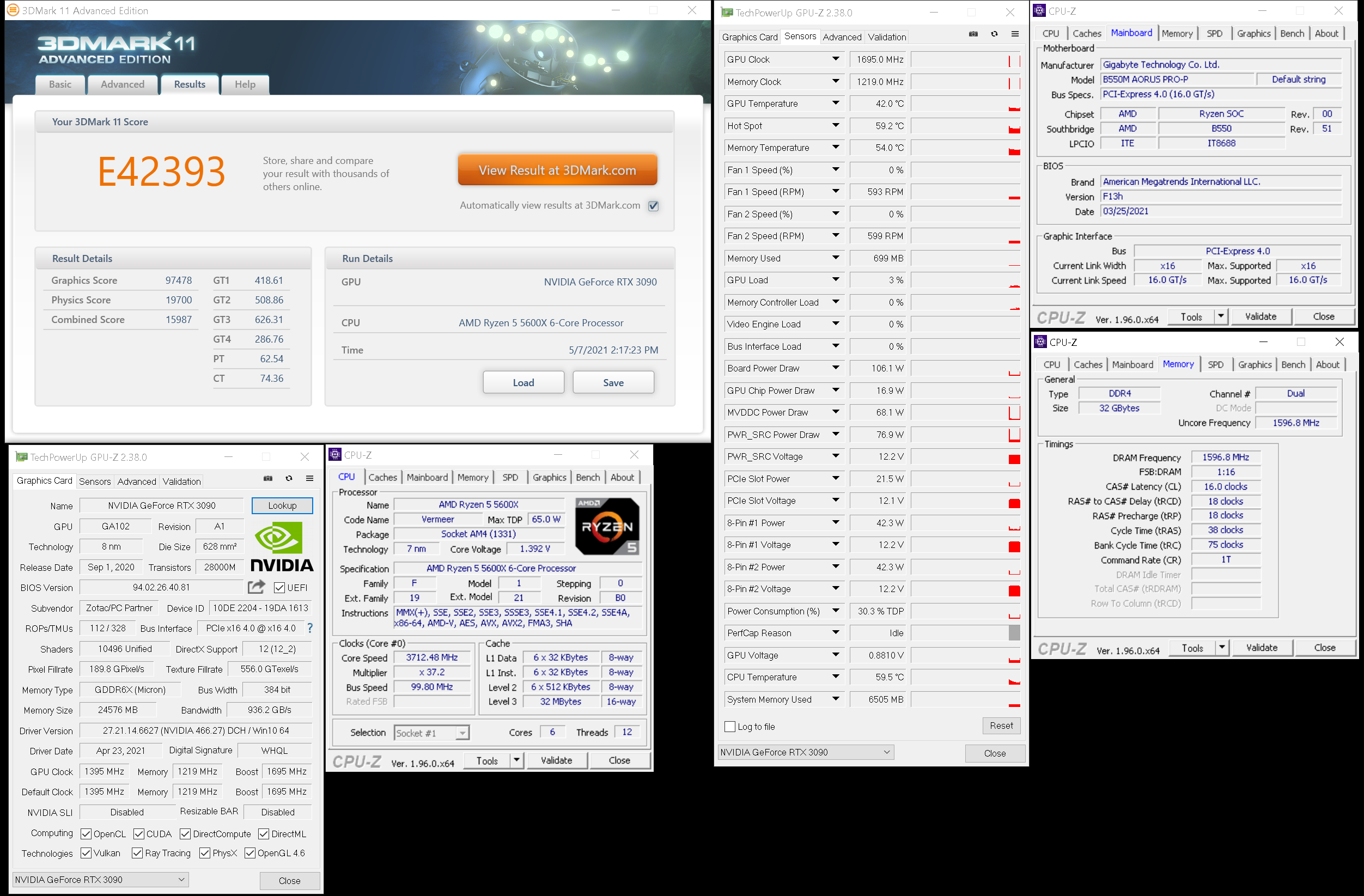Viewport: 1364px width, 896px height.
Task: Toggle the OpenCL checkbox
Action: (x=86, y=833)
